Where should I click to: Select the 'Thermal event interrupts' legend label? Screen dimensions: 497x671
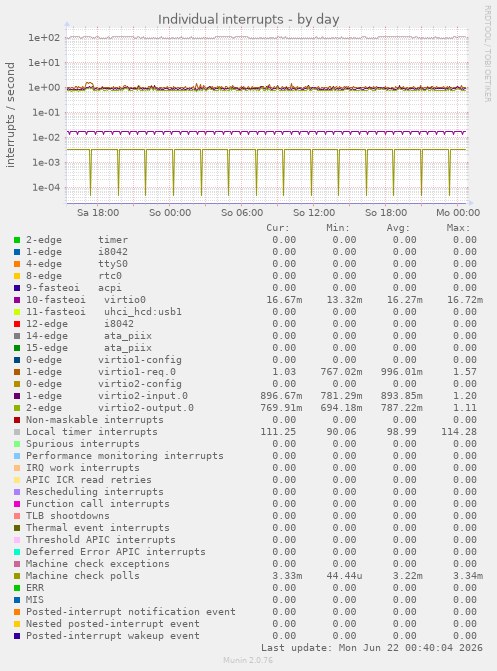click(98, 528)
